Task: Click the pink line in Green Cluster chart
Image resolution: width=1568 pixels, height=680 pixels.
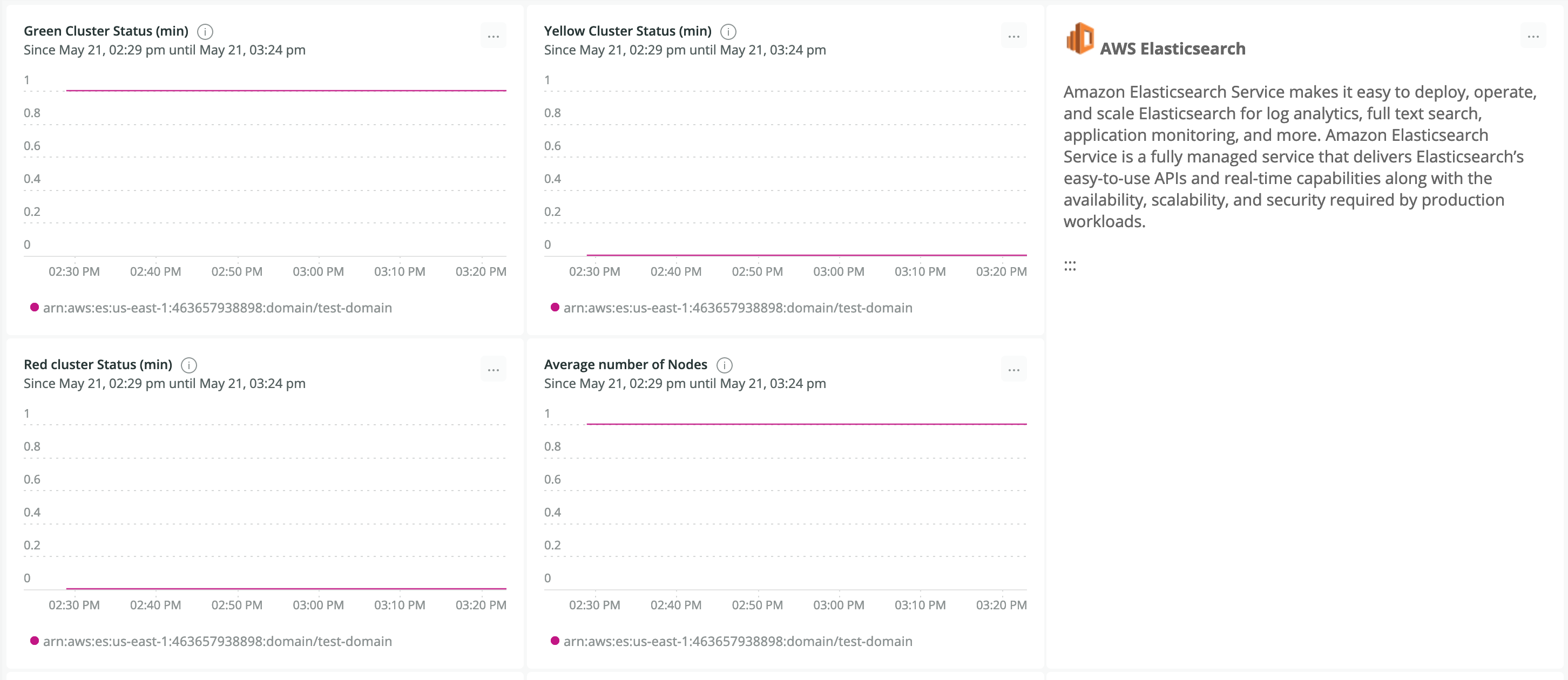Action: 286,91
